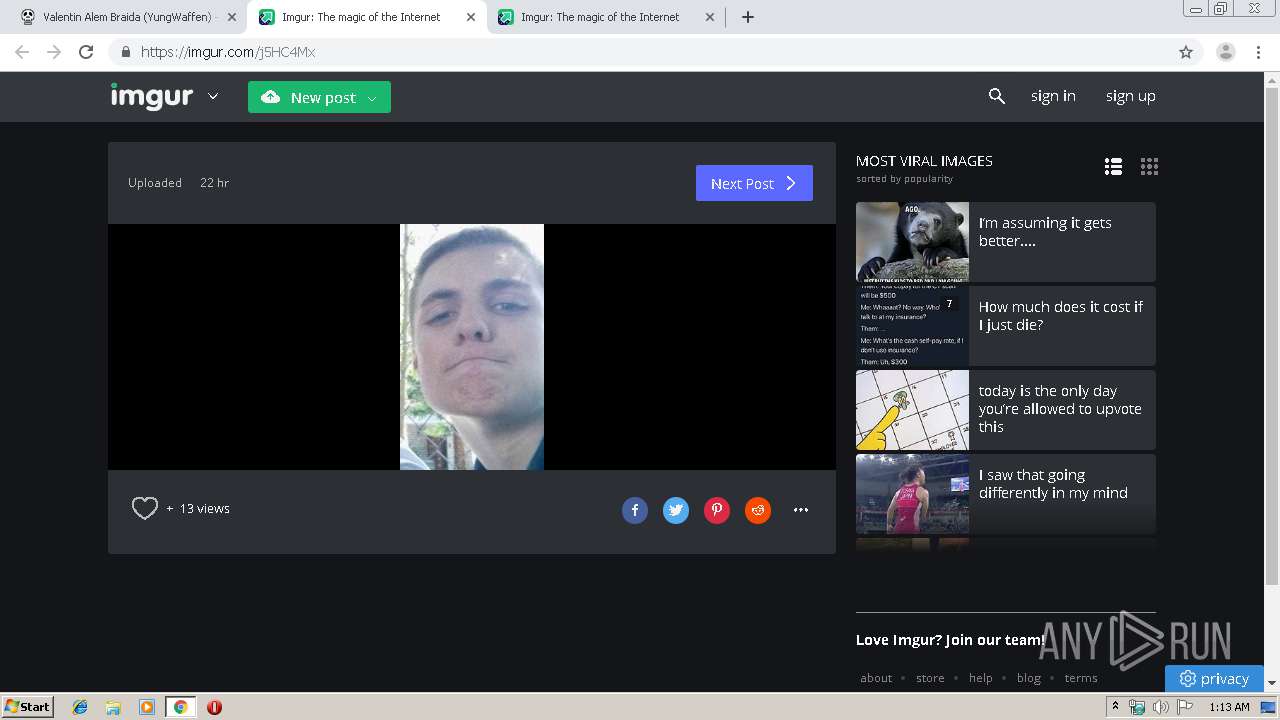Open more options ellipsis menu
This screenshot has width=1280, height=720.
tap(801, 510)
